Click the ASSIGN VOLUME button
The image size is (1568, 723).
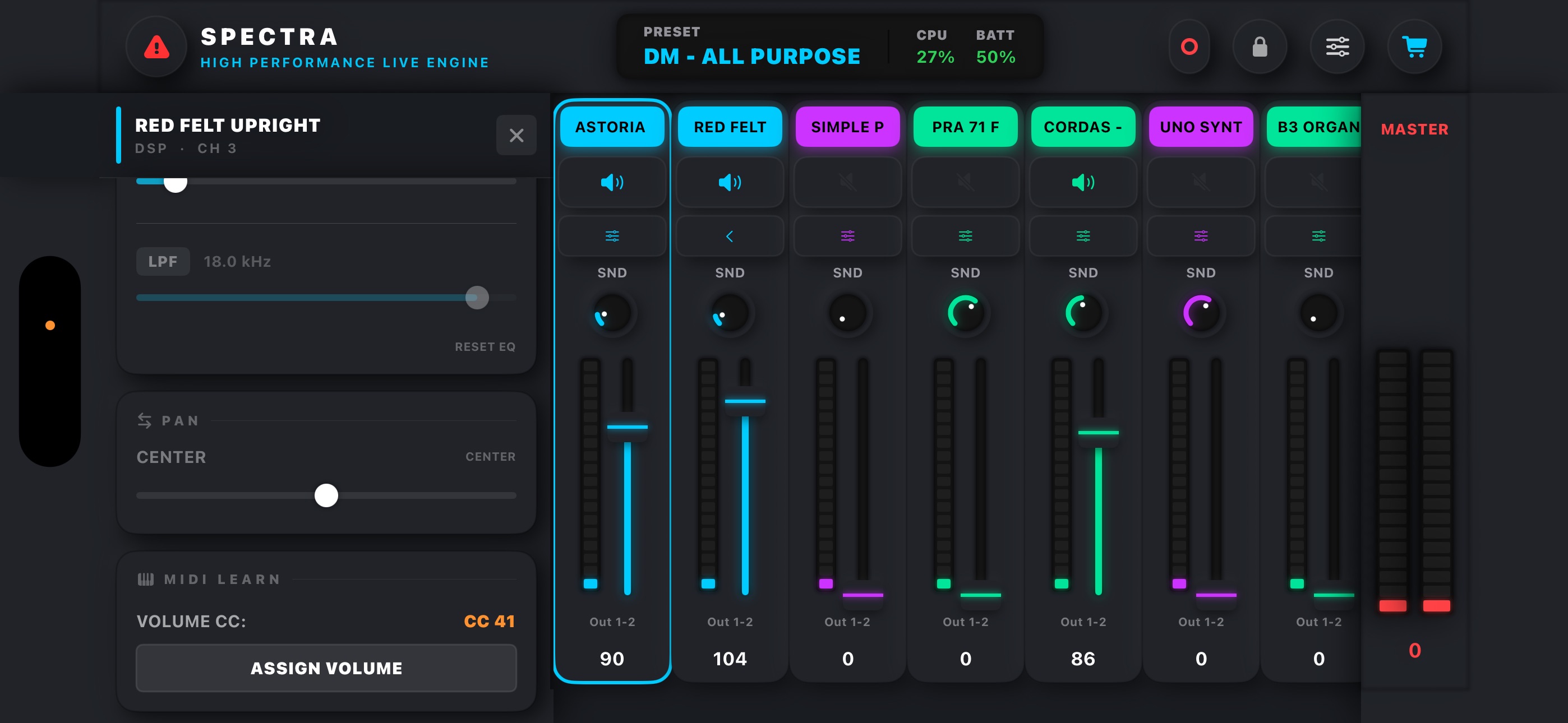(x=326, y=668)
